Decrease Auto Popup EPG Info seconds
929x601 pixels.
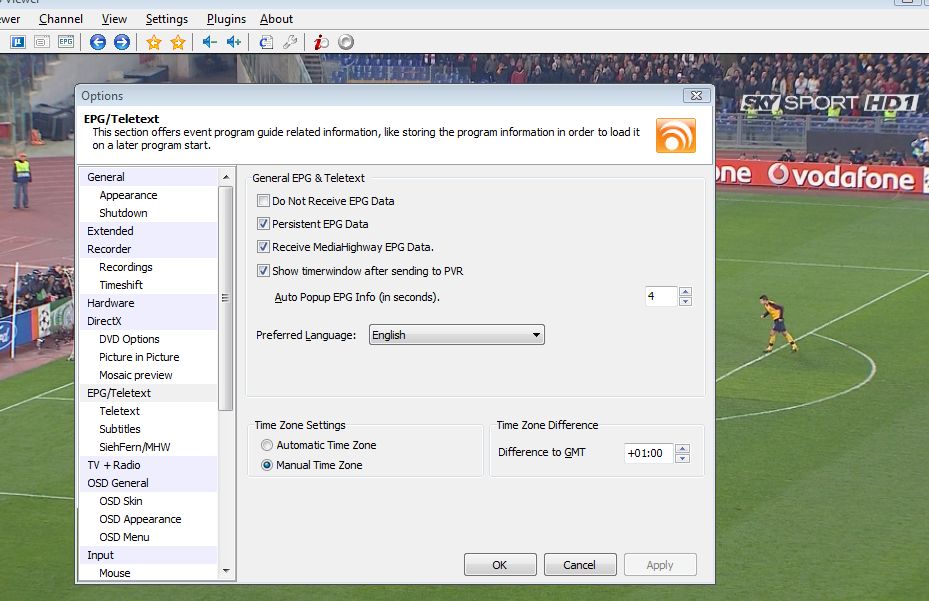(x=685, y=301)
